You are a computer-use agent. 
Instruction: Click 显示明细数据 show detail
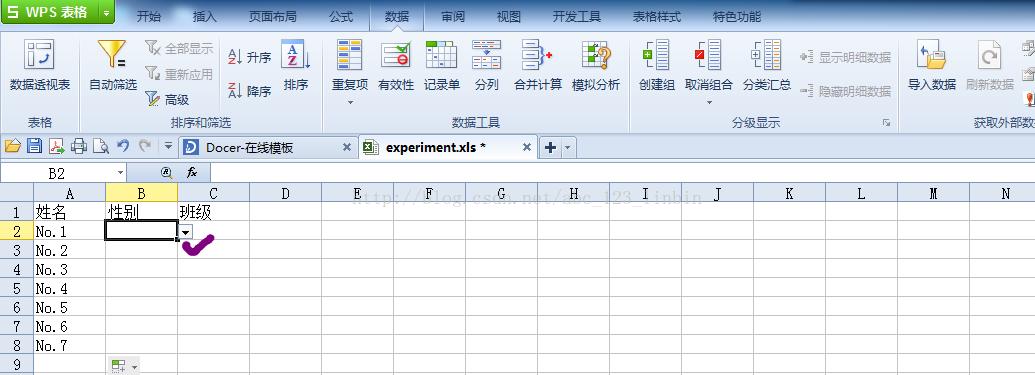pyautogui.click(x=845, y=57)
